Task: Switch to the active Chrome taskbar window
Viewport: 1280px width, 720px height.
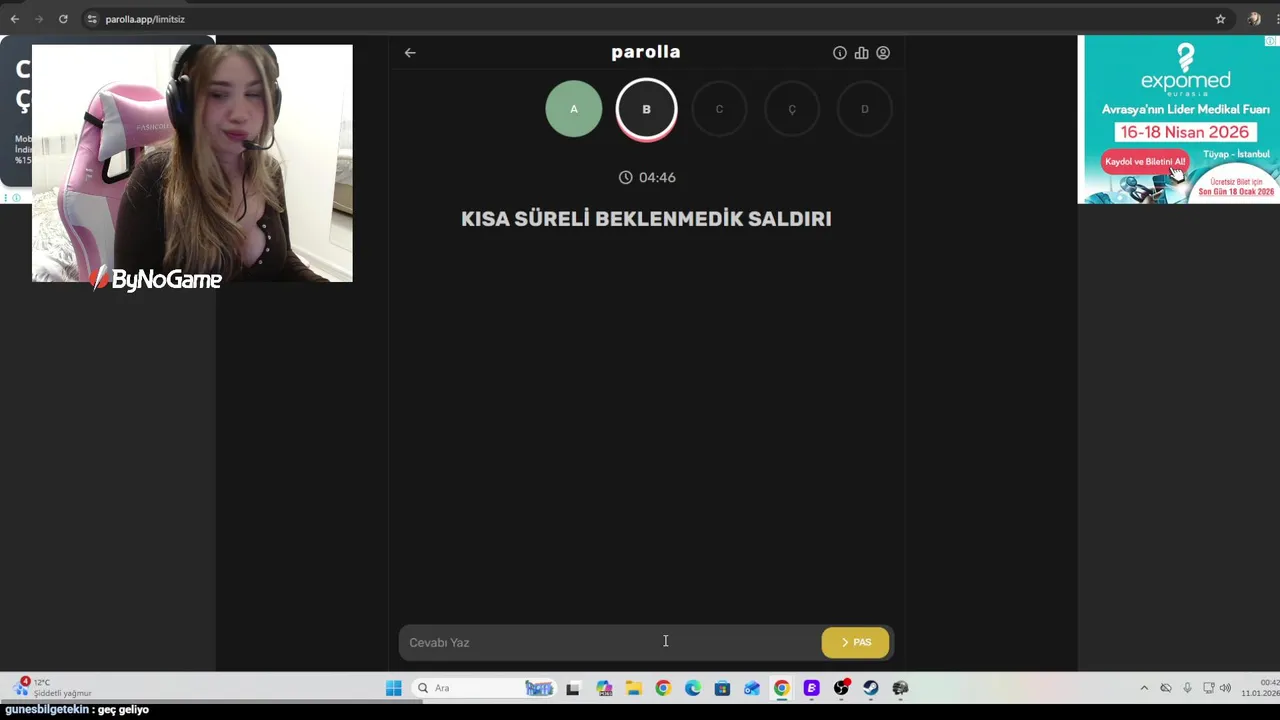Action: (x=782, y=688)
